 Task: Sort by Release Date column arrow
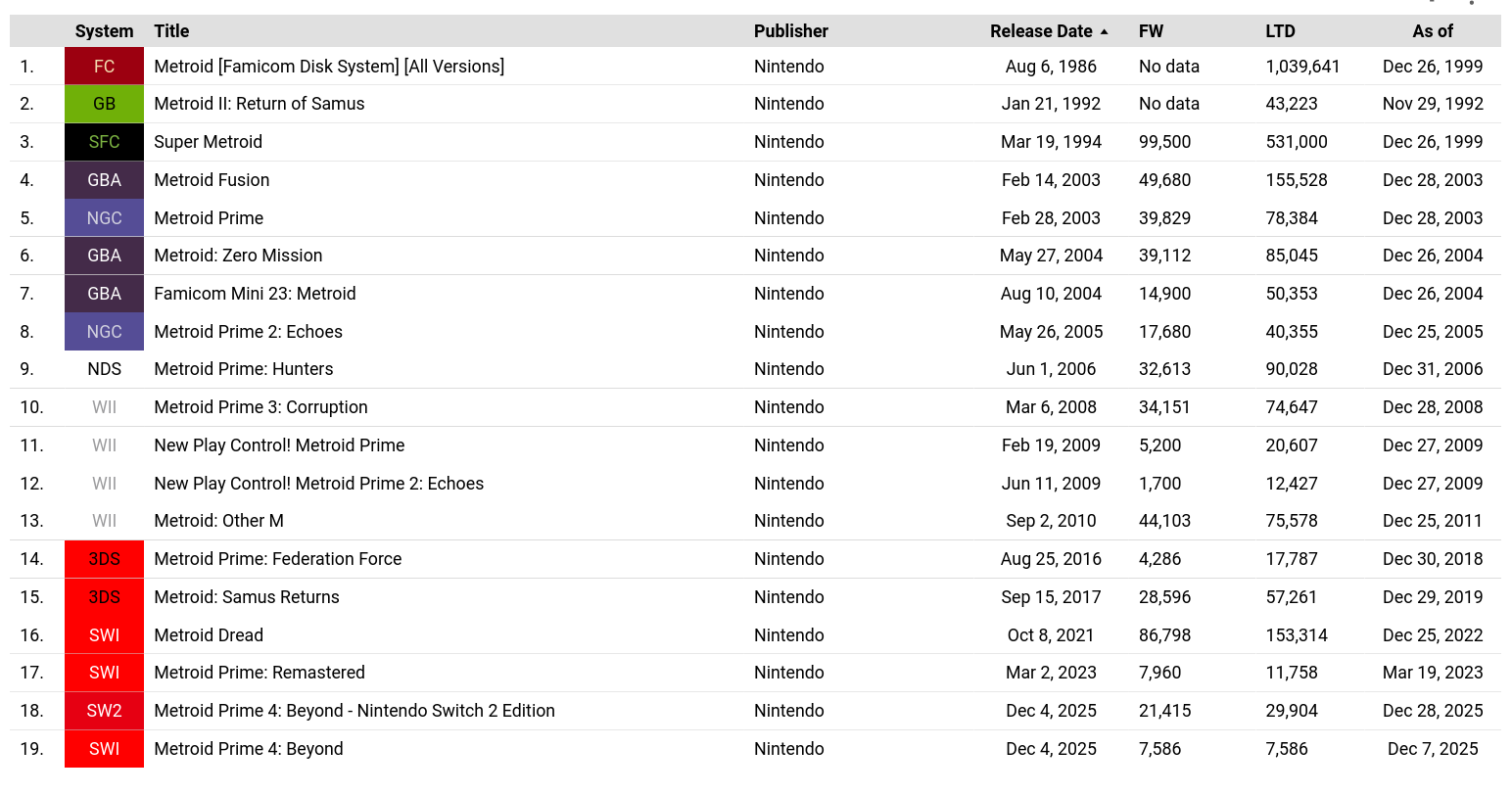click(1104, 31)
